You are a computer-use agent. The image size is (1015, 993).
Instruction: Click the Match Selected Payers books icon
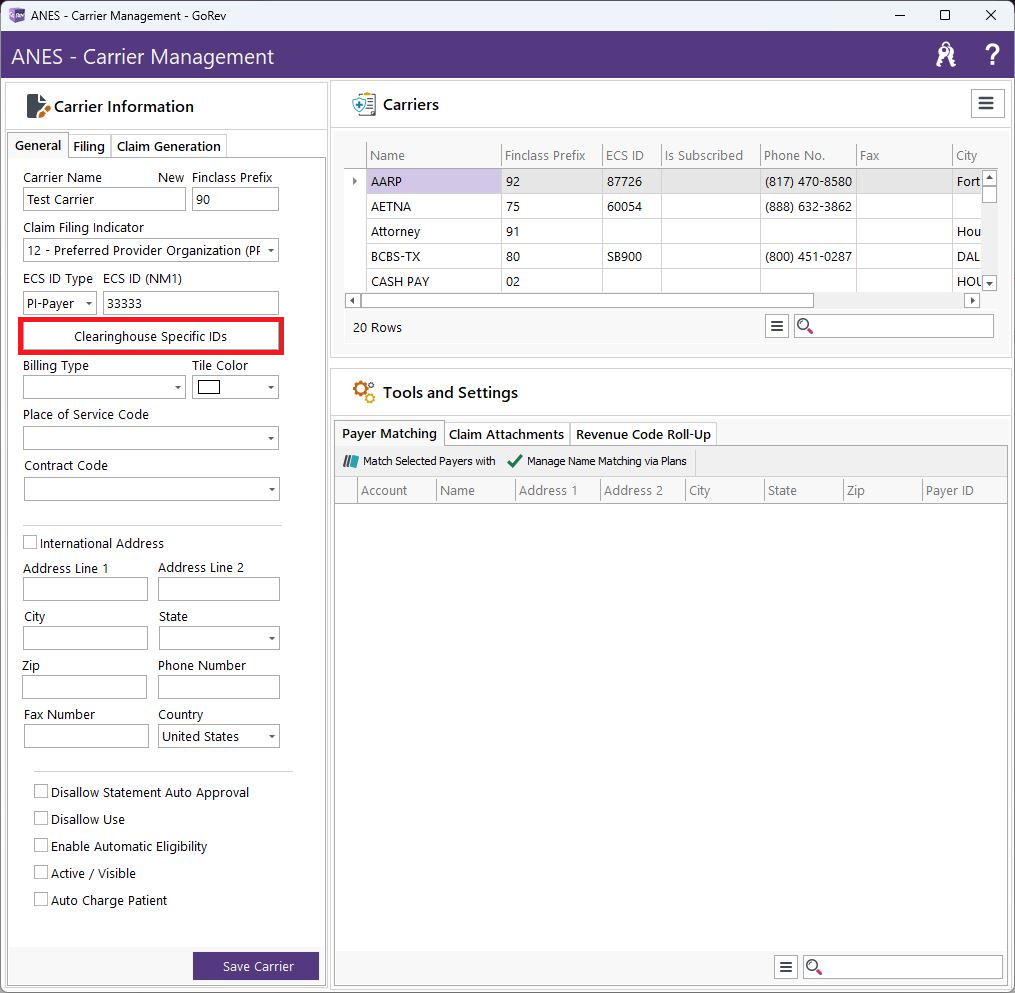click(x=350, y=461)
